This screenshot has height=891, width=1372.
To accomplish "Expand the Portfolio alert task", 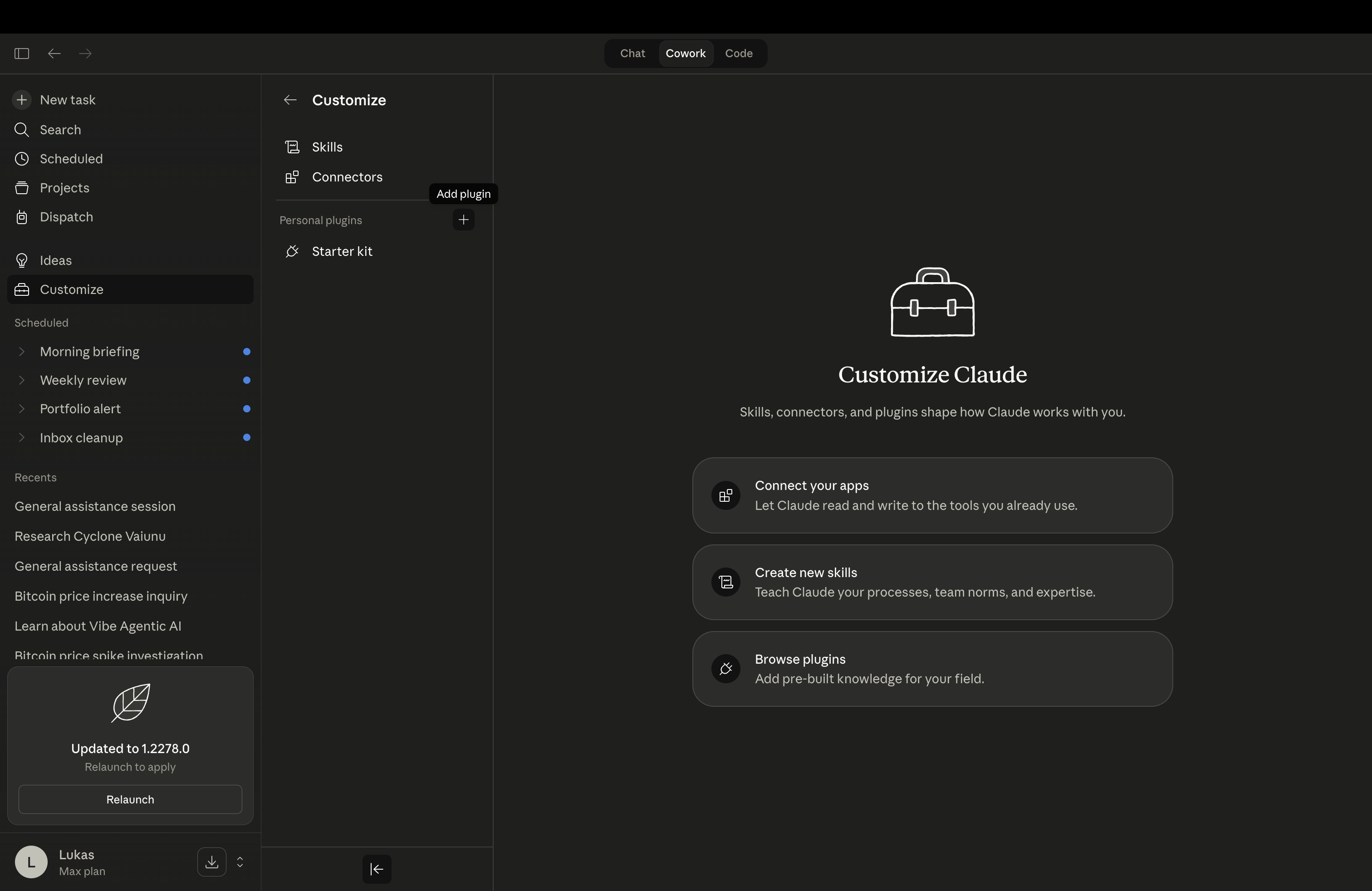I will click(22, 409).
